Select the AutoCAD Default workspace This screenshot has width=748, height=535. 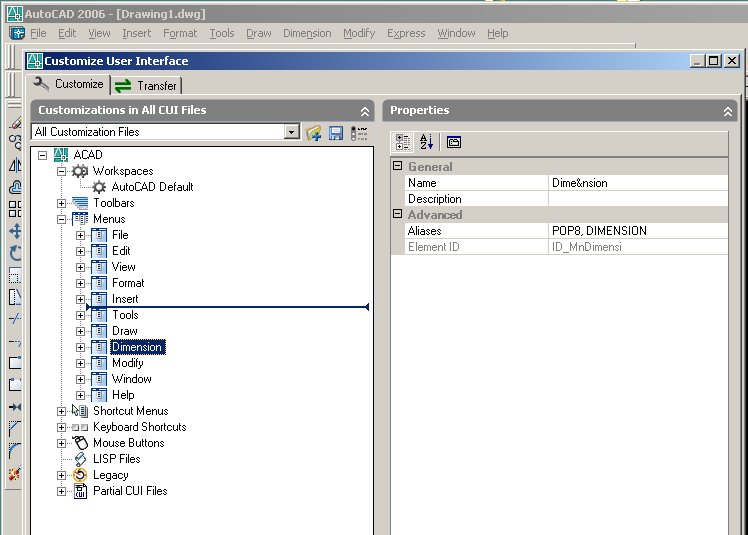click(152, 187)
